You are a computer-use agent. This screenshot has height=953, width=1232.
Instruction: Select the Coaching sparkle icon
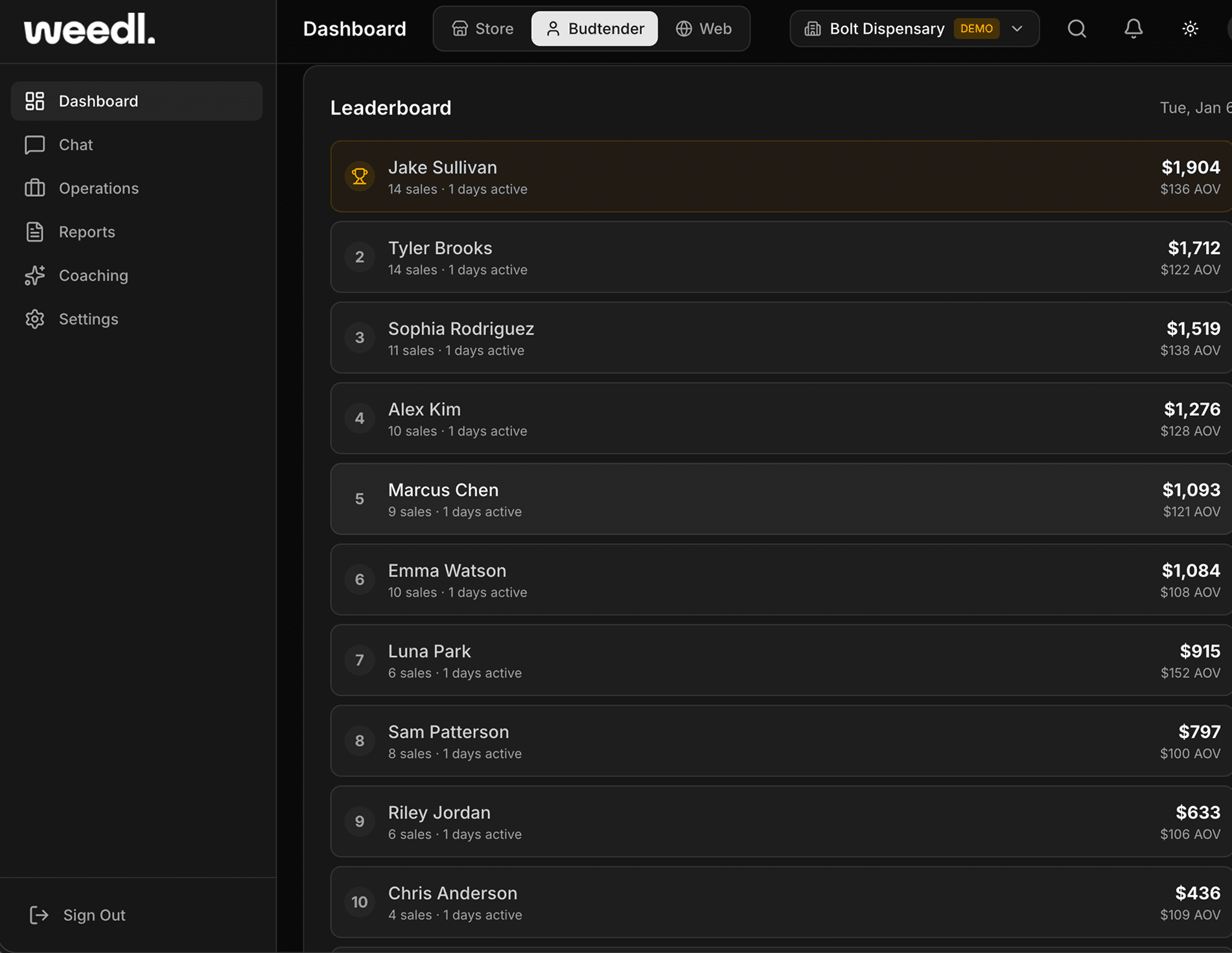point(36,275)
